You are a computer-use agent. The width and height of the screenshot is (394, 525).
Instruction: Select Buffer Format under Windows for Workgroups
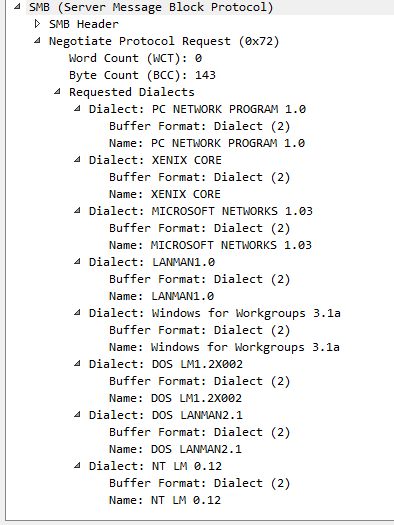[x=200, y=330]
